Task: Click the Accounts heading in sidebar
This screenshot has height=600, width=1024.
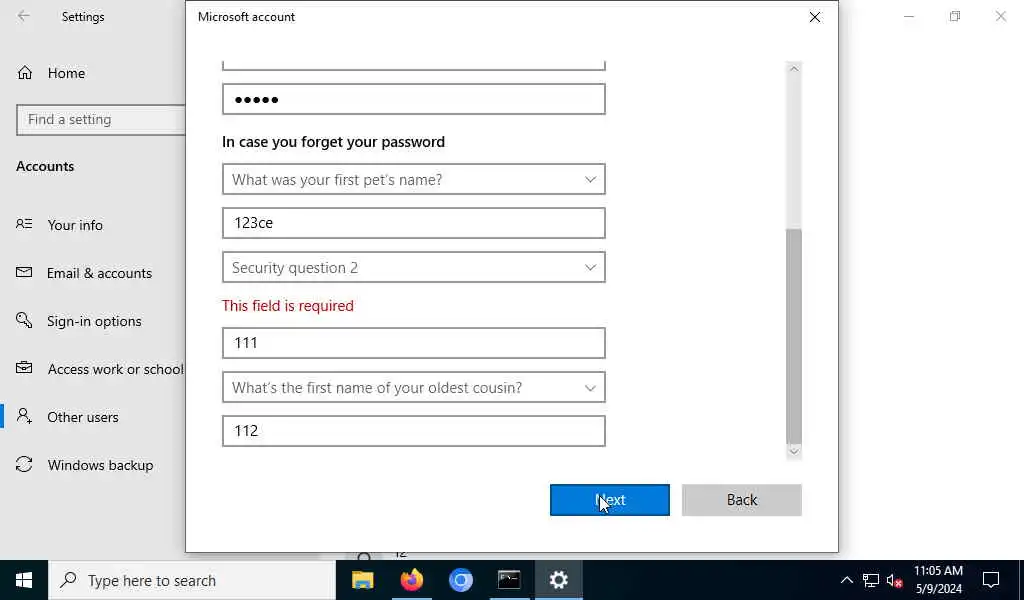Action: 45,166
